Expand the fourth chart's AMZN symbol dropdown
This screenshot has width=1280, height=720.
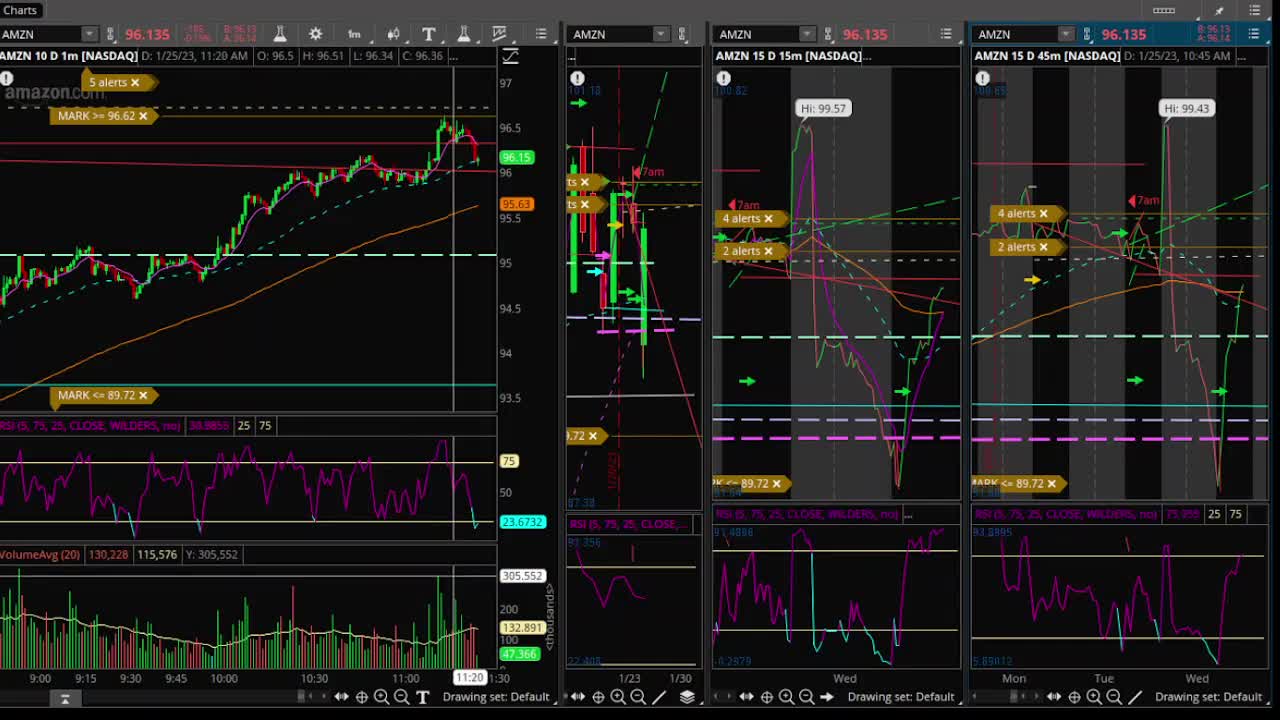[1065, 34]
